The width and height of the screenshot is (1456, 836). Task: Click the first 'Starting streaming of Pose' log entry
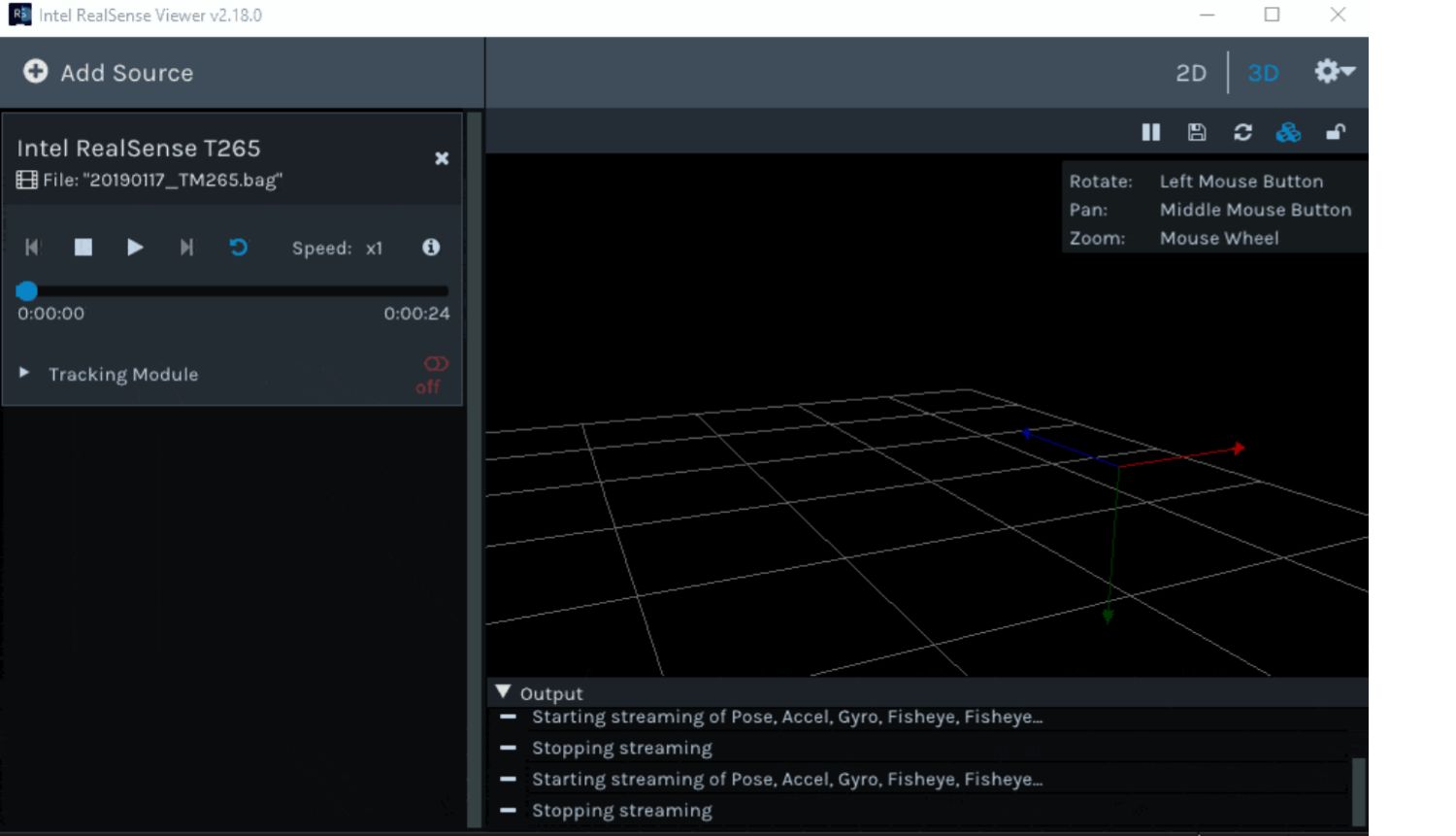point(787,717)
